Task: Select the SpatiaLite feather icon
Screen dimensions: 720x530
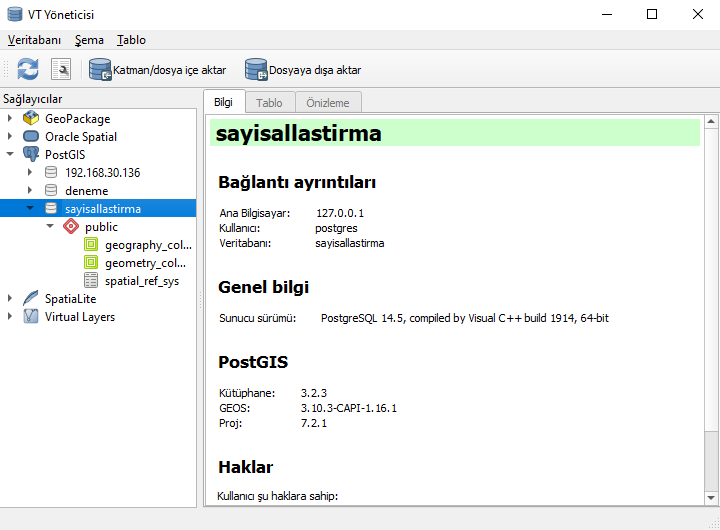Action: pos(31,299)
